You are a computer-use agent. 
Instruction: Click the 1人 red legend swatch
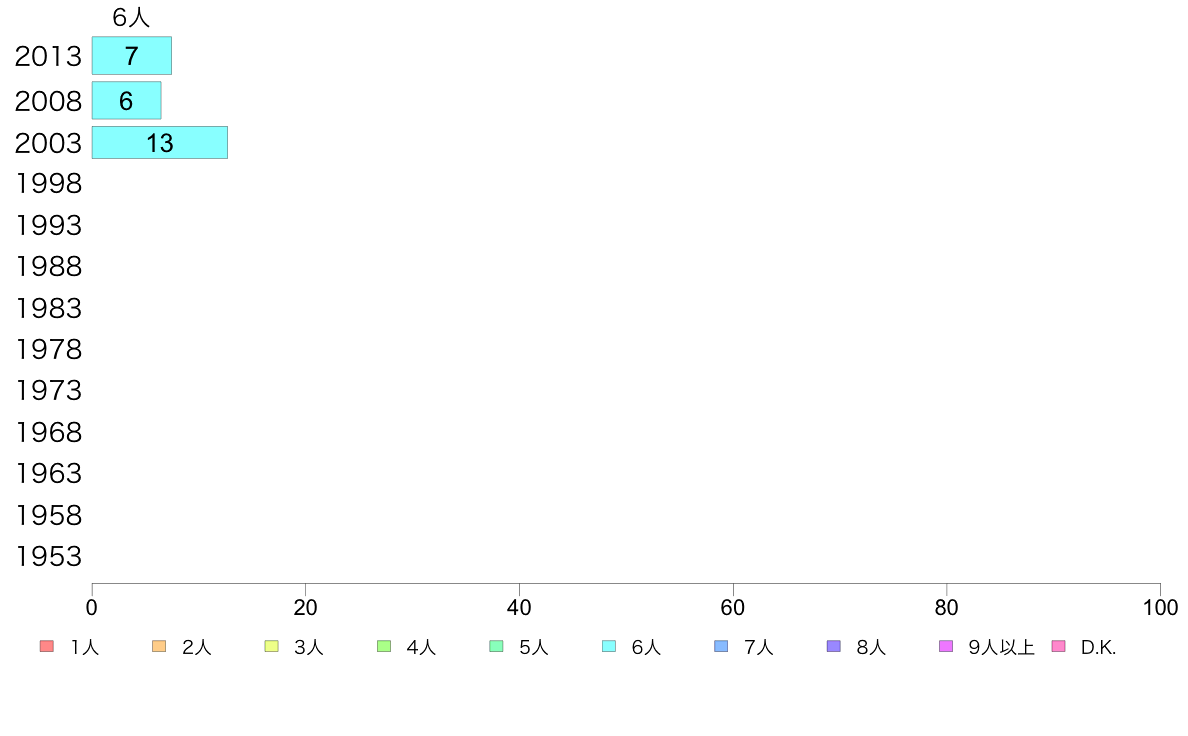tap(46, 647)
